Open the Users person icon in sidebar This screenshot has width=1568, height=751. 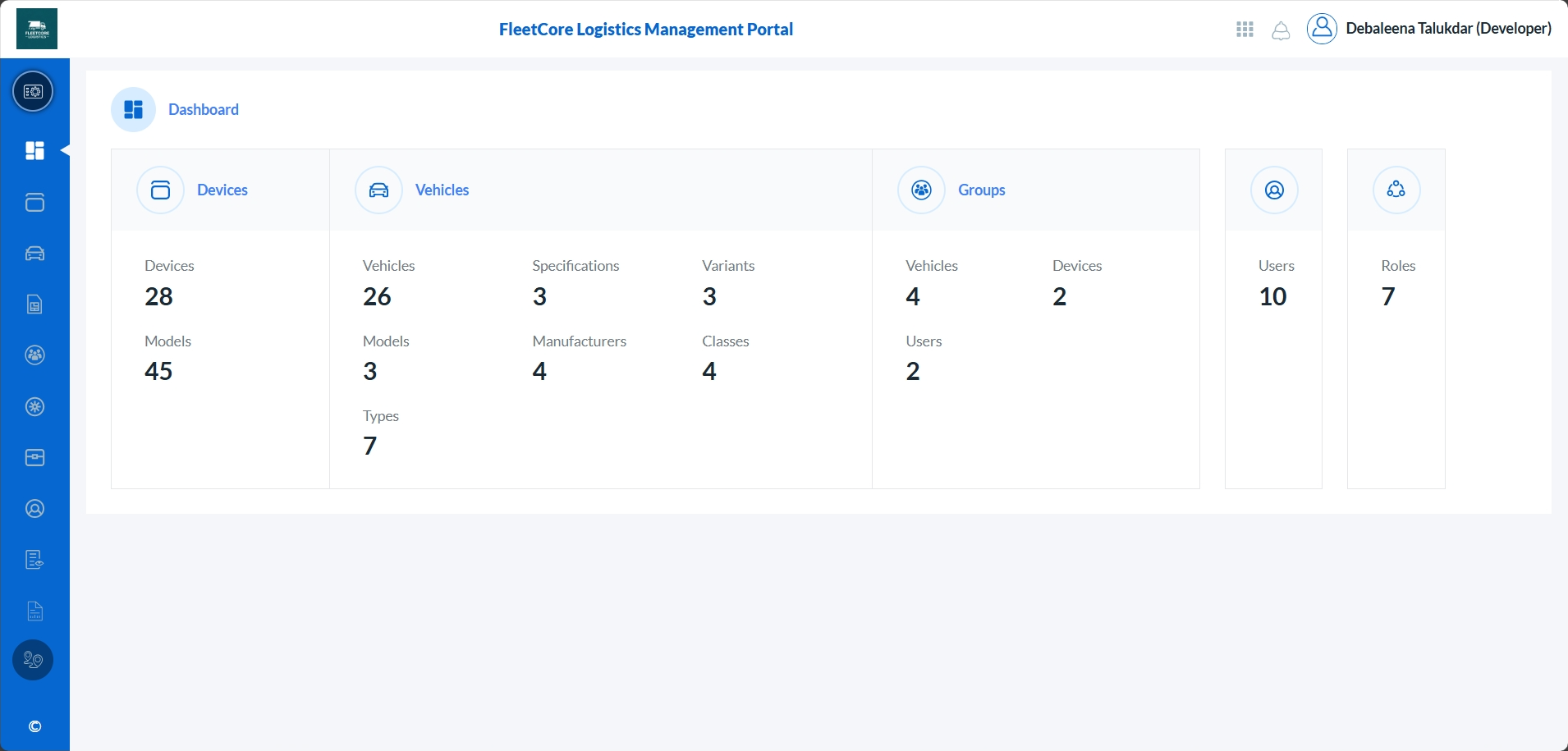point(34,508)
